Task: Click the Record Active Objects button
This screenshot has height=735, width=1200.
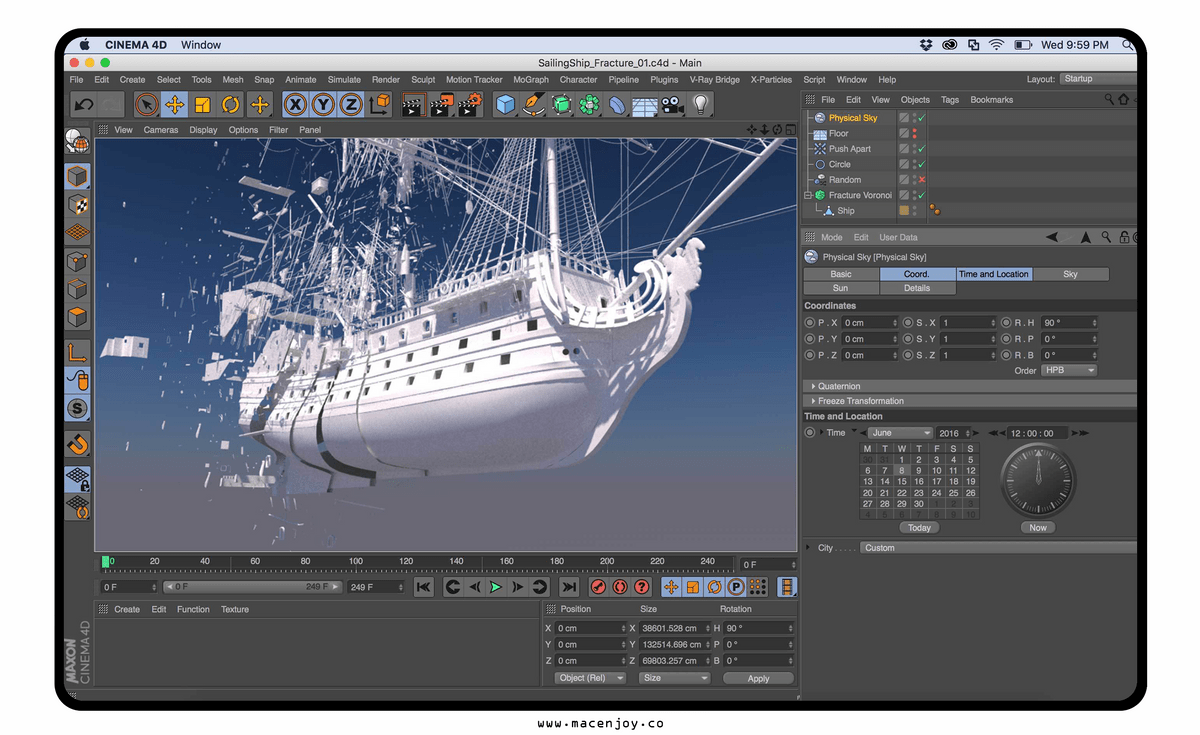Action: point(598,587)
